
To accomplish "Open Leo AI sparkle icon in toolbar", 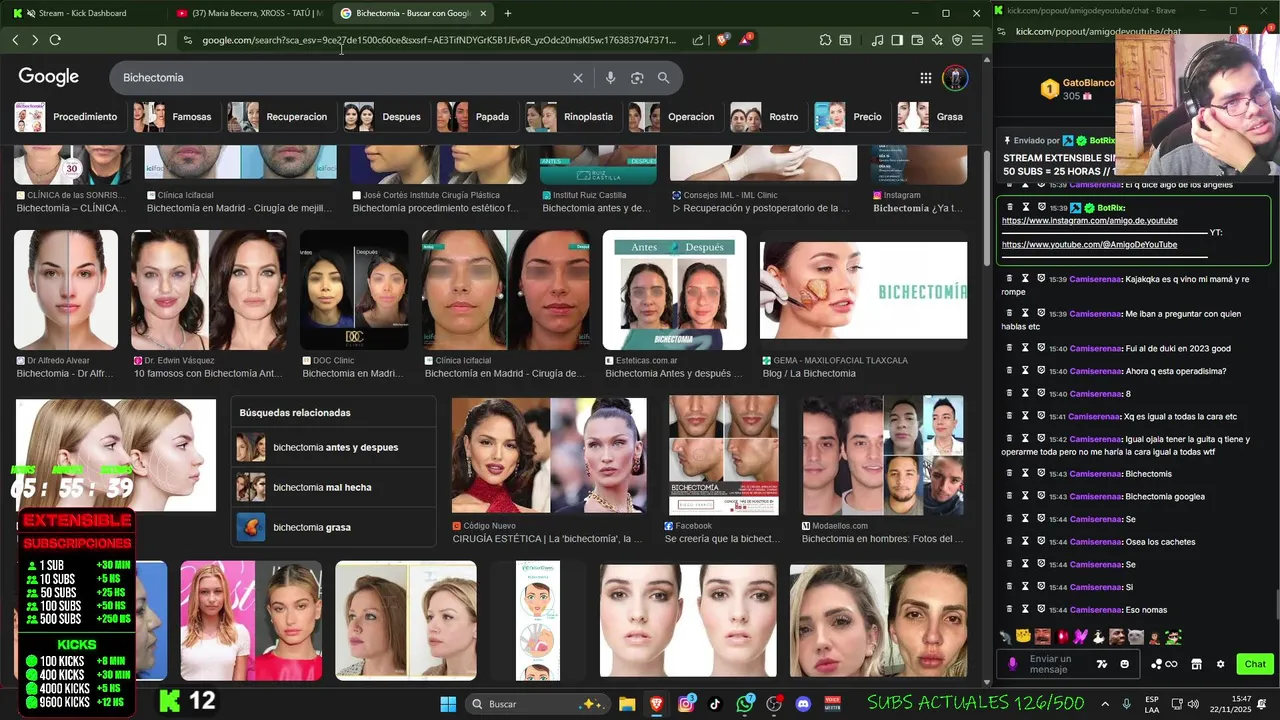I will point(937,40).
